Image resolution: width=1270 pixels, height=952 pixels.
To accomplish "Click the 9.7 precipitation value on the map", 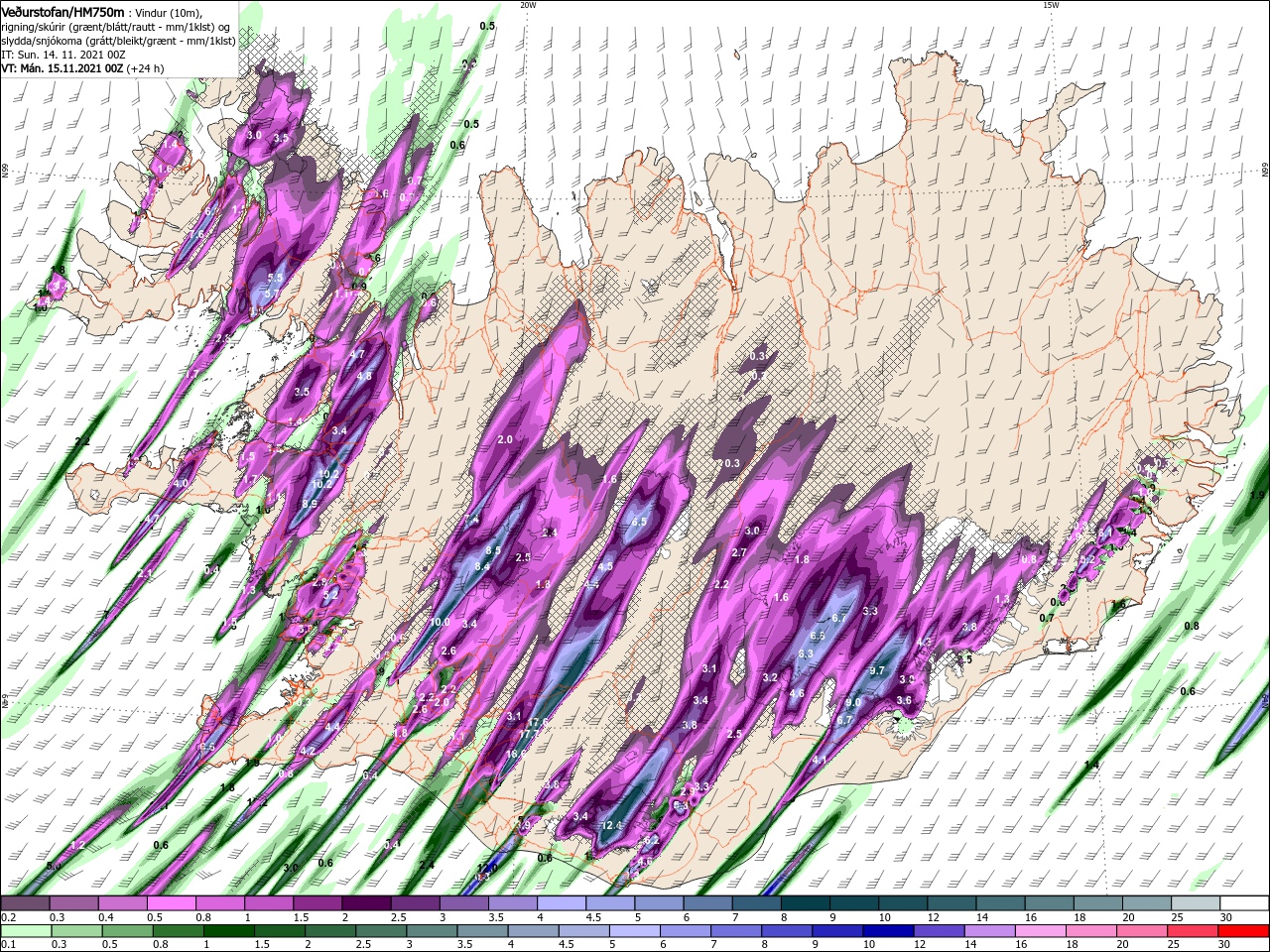I will tap(877, 671).
